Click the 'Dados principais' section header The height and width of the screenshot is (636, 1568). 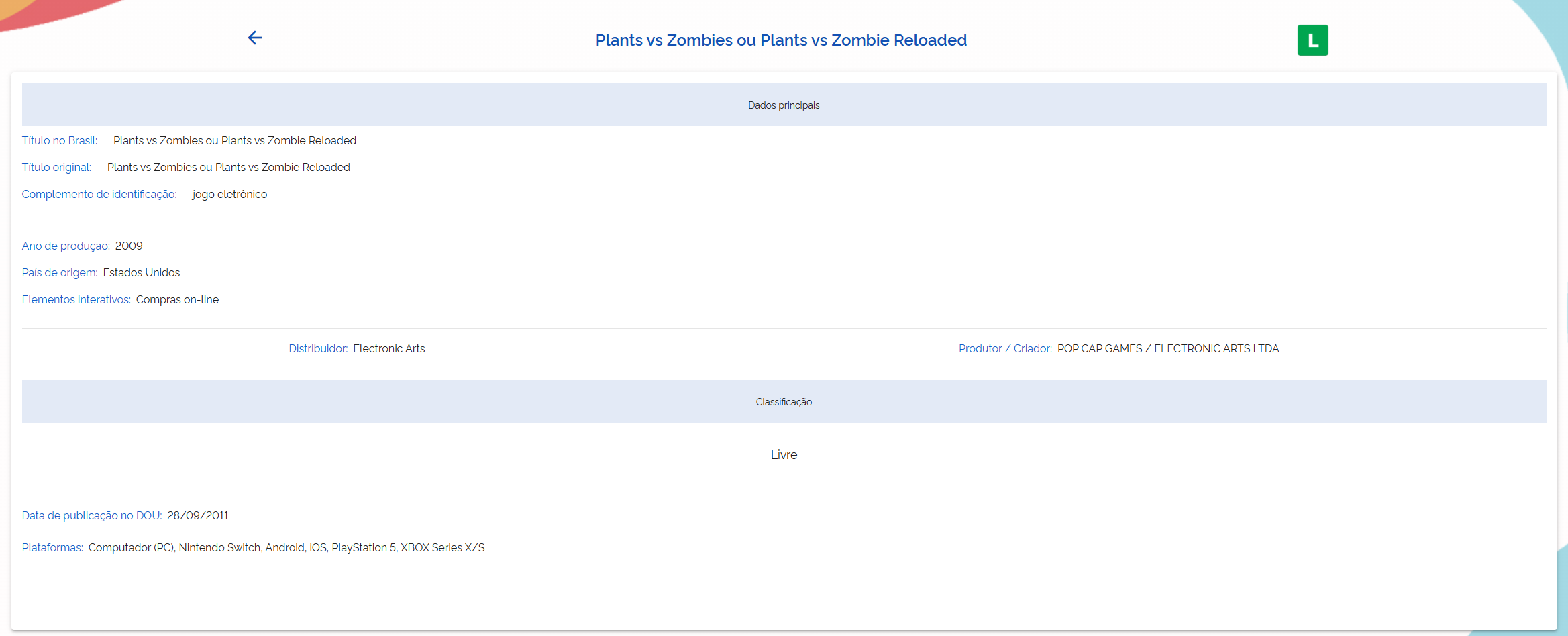(784, 105)
